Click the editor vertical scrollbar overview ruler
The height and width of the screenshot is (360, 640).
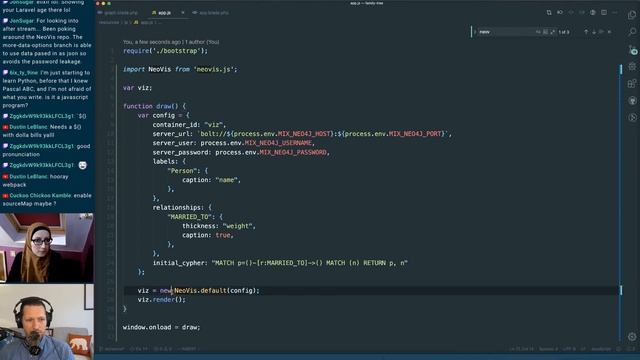(621, 202)
